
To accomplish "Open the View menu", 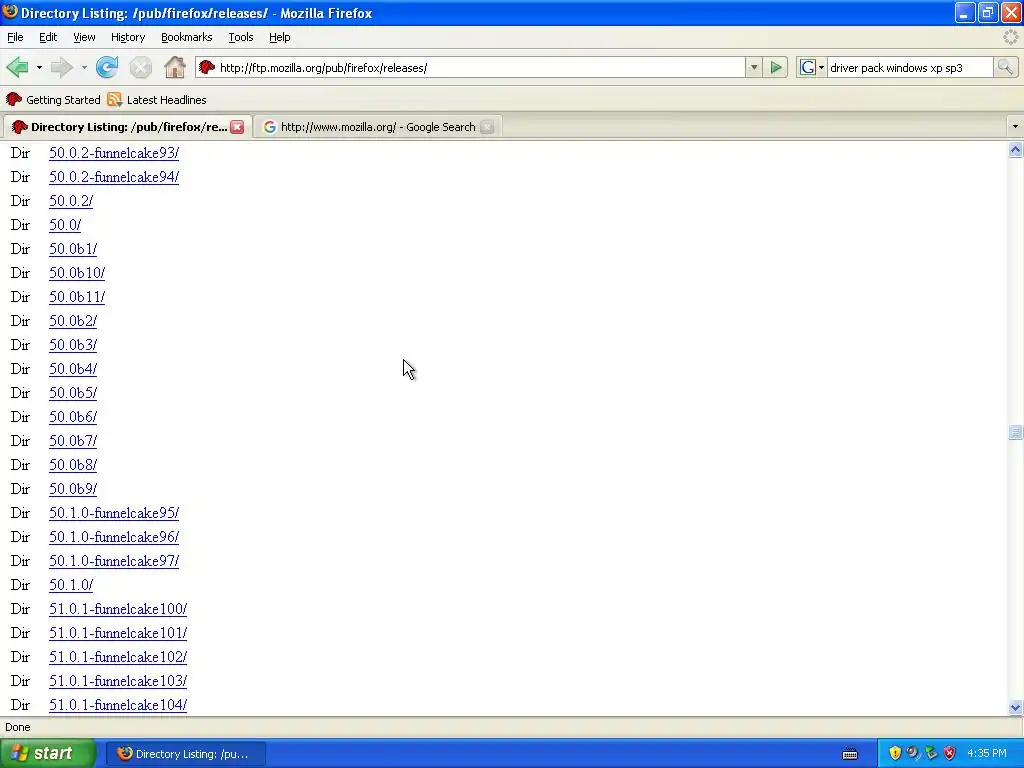I will [84, 37].
